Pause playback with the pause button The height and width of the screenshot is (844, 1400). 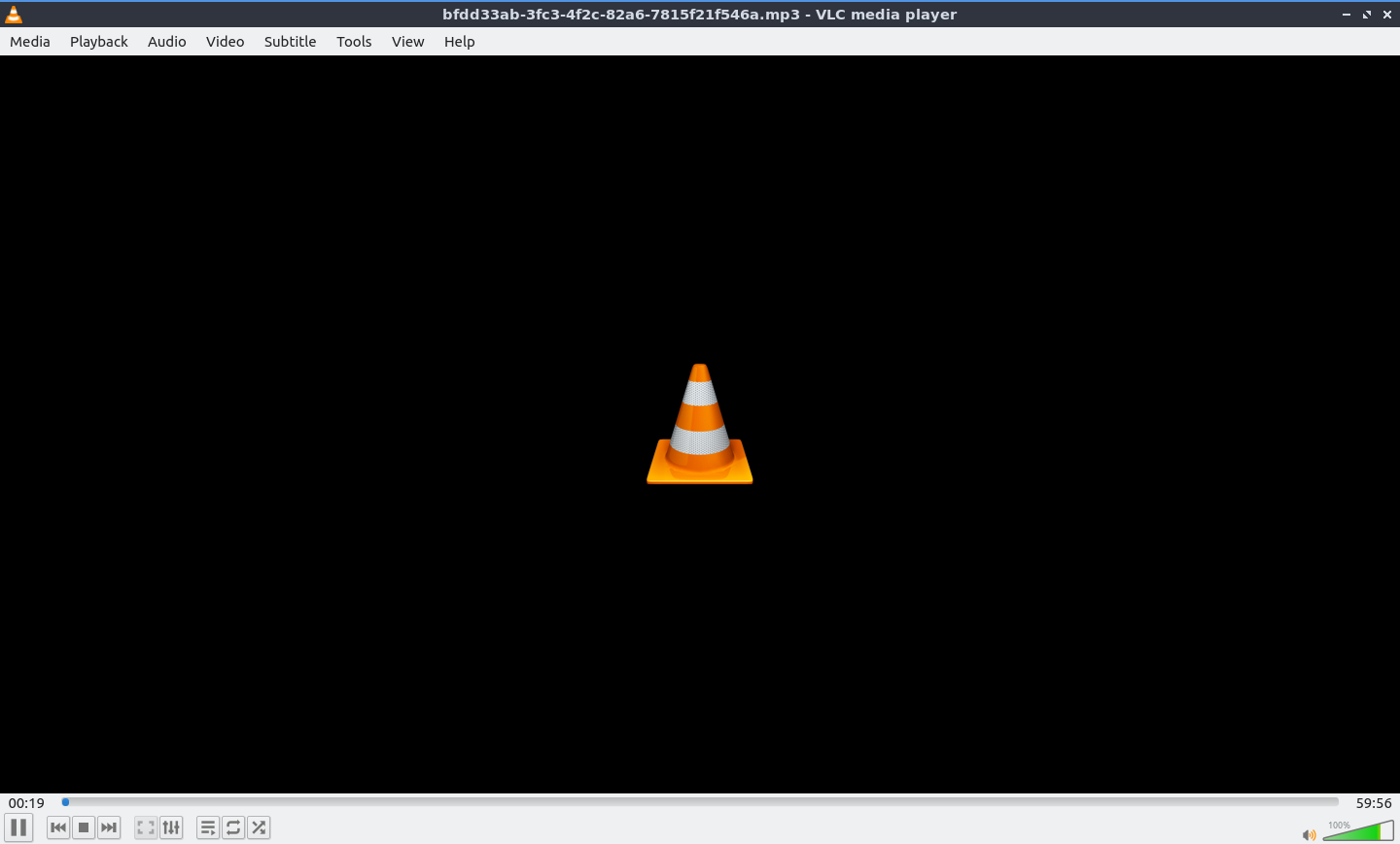18,827
